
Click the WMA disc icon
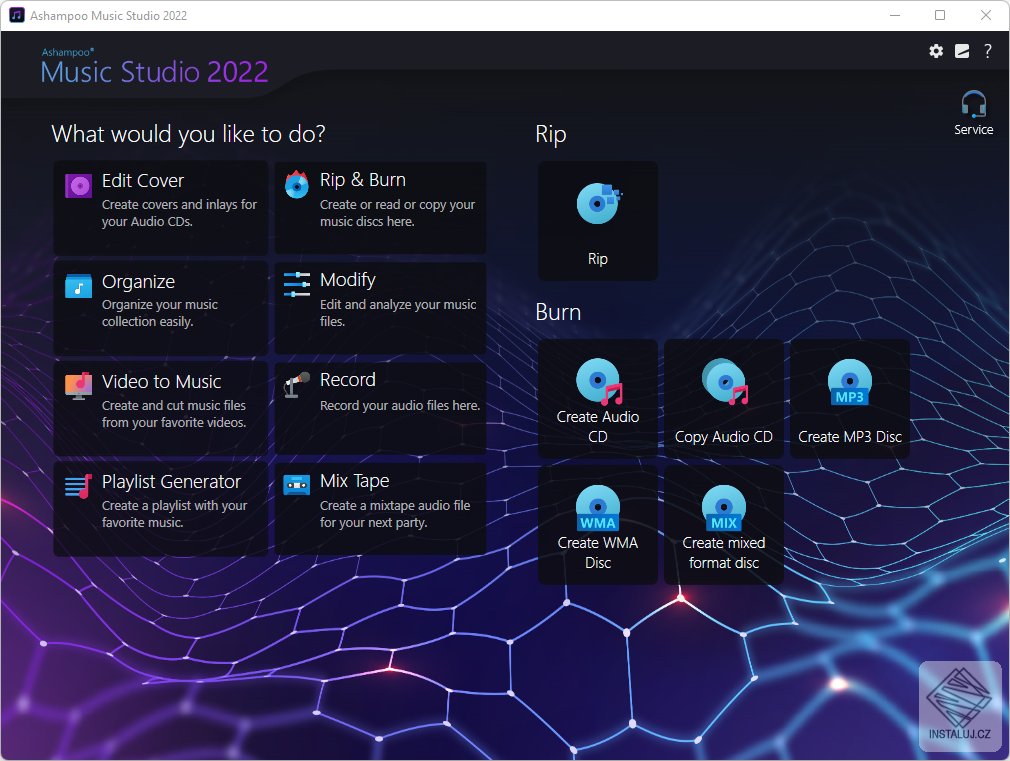[x=598, y=508]
